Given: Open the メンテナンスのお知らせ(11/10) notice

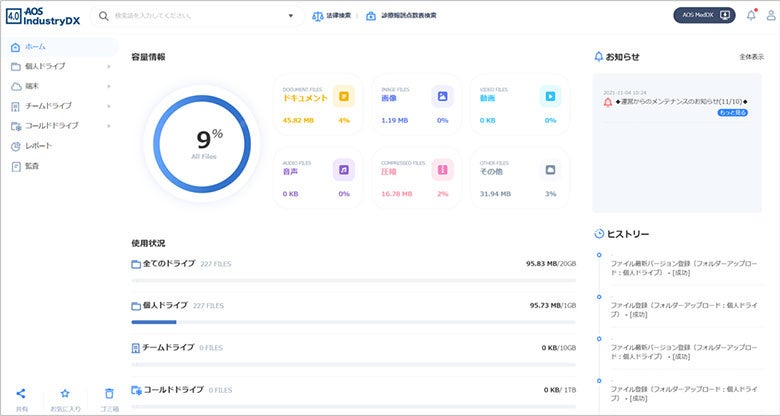Looking at the screenshot, I should pyautogui.click(x=682, y=102).
